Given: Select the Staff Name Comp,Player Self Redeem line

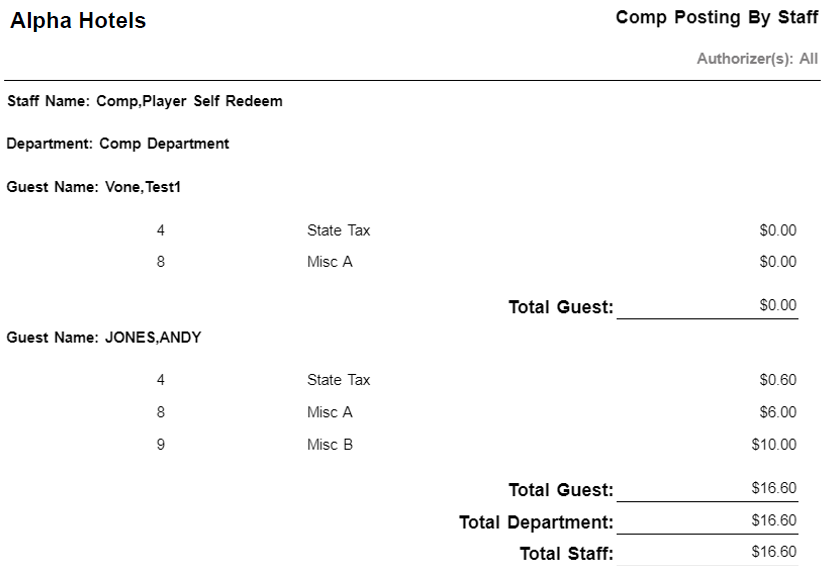Looking at the screenshot, I should click(145, 101).
